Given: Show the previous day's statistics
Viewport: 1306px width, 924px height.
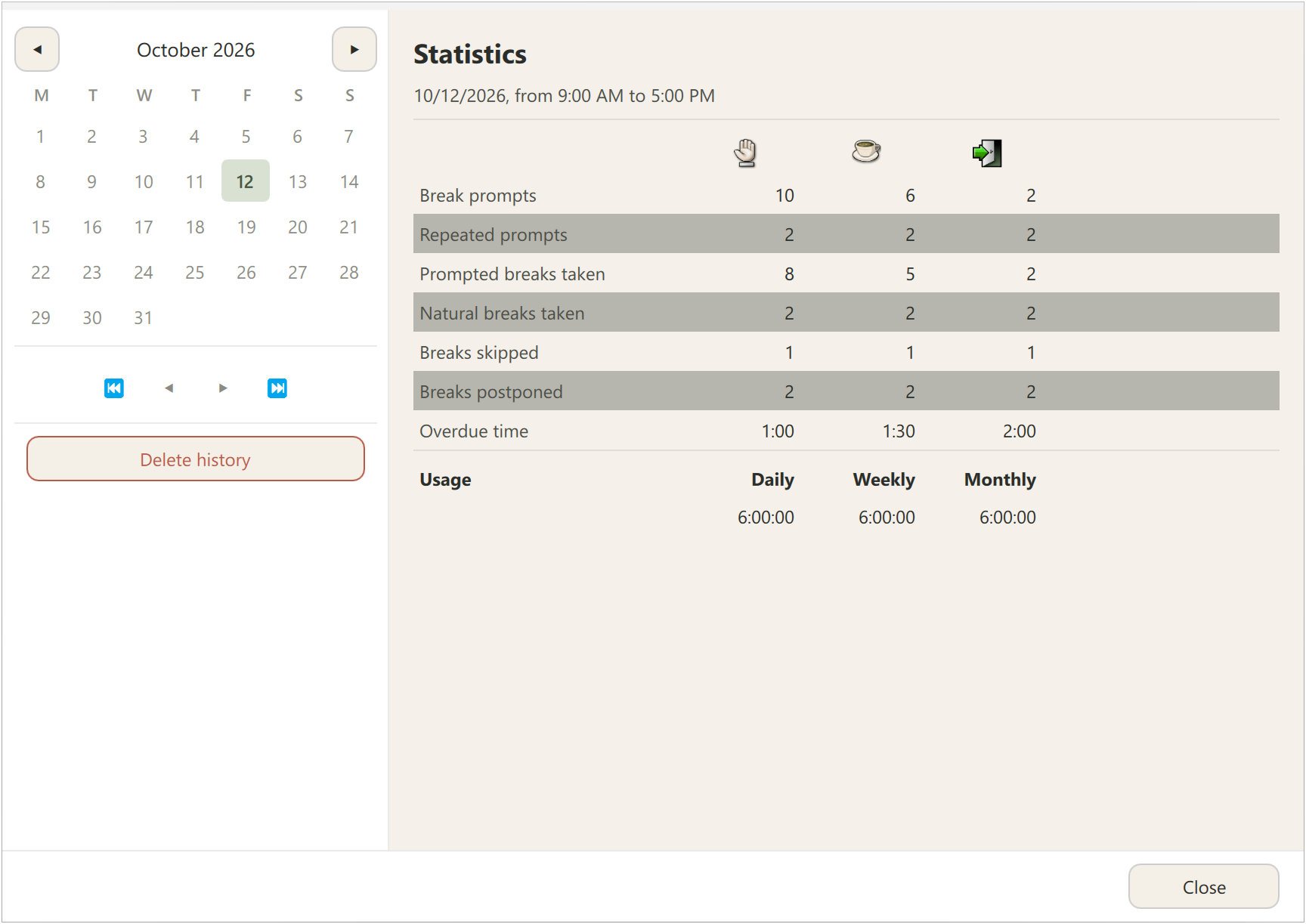Looking at the screenshot, I should [x=169, y=388].
